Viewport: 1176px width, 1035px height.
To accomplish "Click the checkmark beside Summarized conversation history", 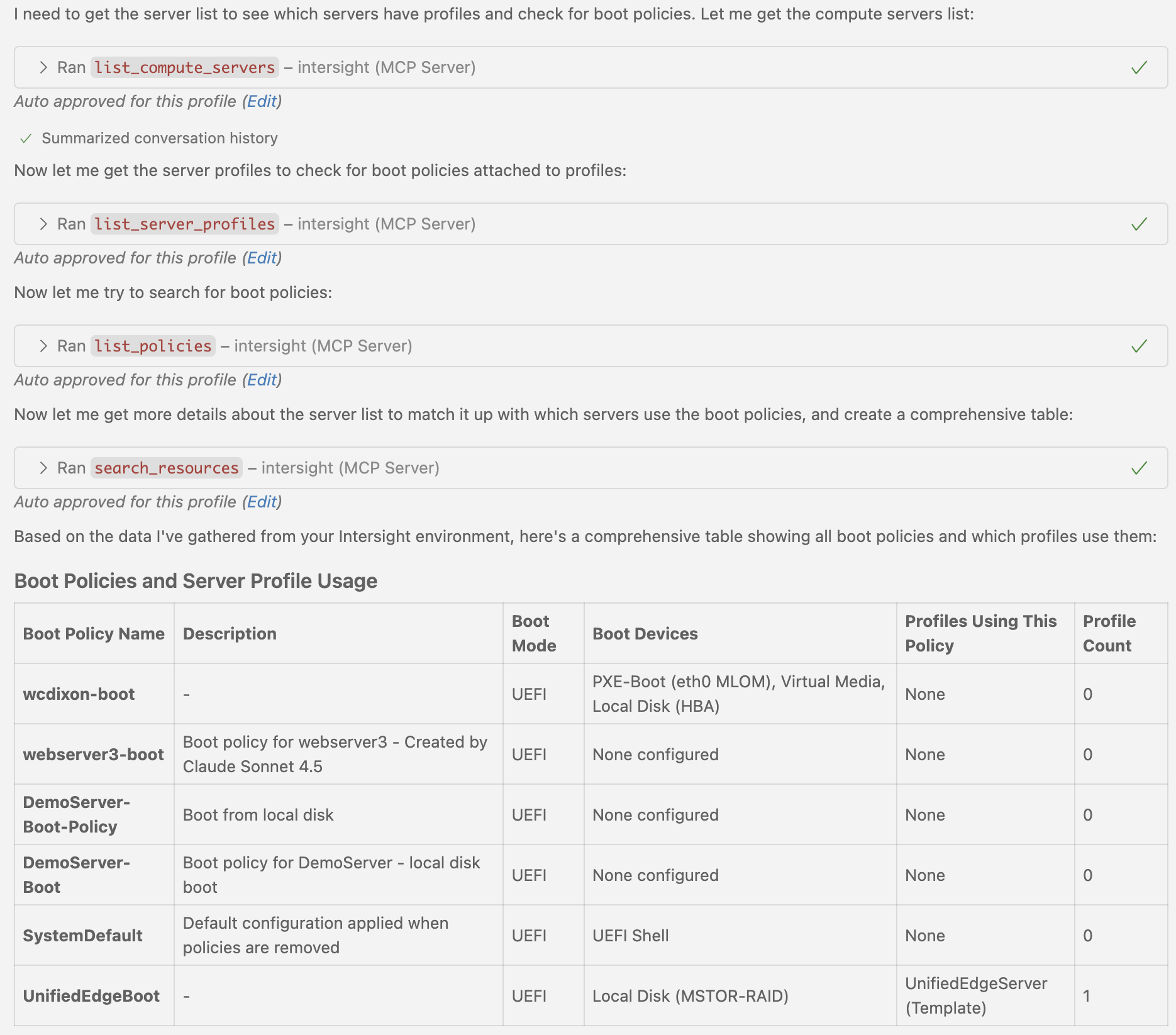I will (x=26, y=138).
